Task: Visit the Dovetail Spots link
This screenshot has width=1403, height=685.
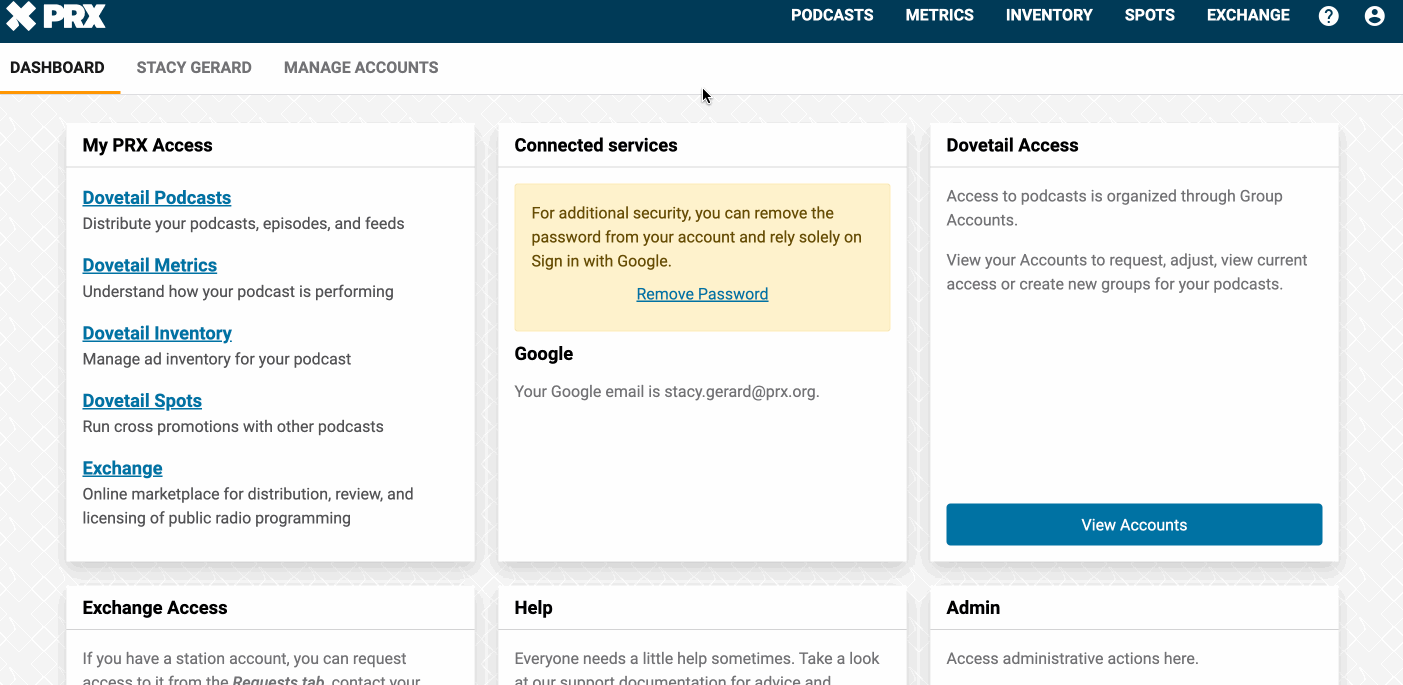Action: 142,401
